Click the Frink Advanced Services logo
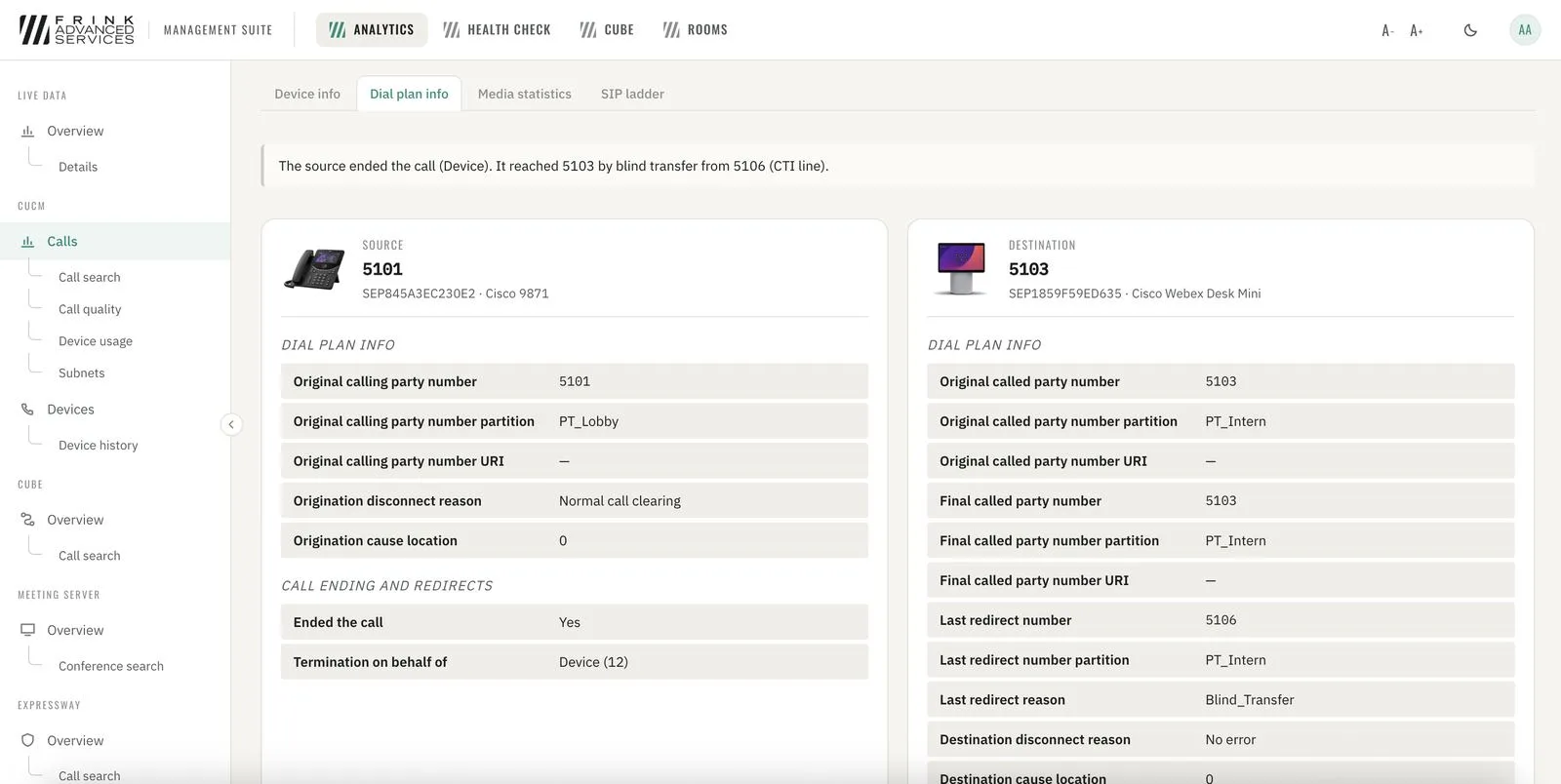The height and width of the screenshot is (784, 1561). [77, 29]
